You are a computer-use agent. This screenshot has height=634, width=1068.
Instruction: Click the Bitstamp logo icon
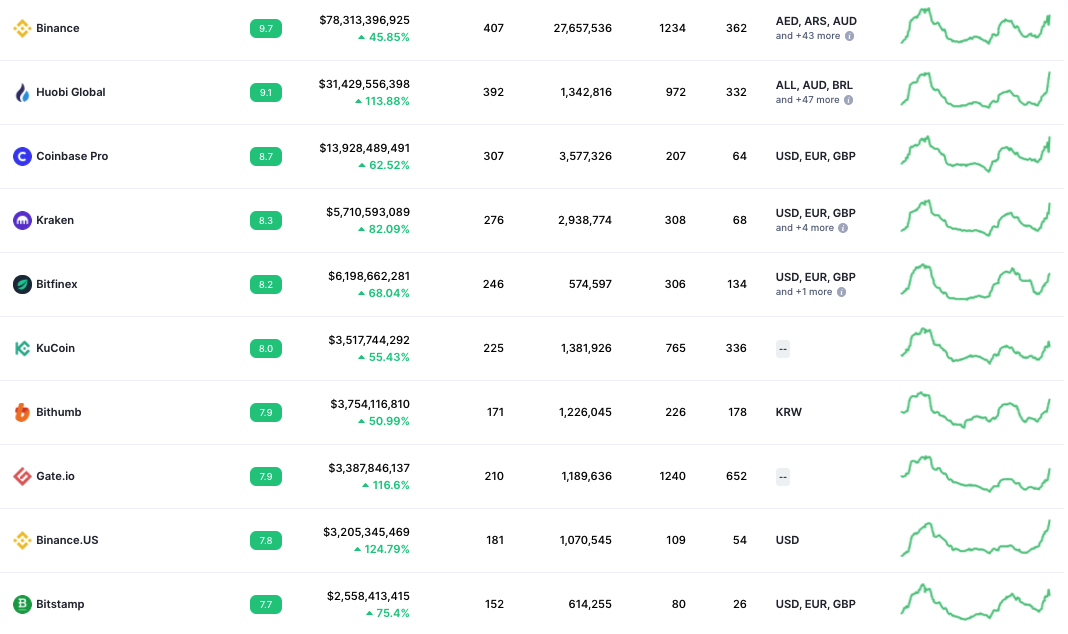coord(22,604)
